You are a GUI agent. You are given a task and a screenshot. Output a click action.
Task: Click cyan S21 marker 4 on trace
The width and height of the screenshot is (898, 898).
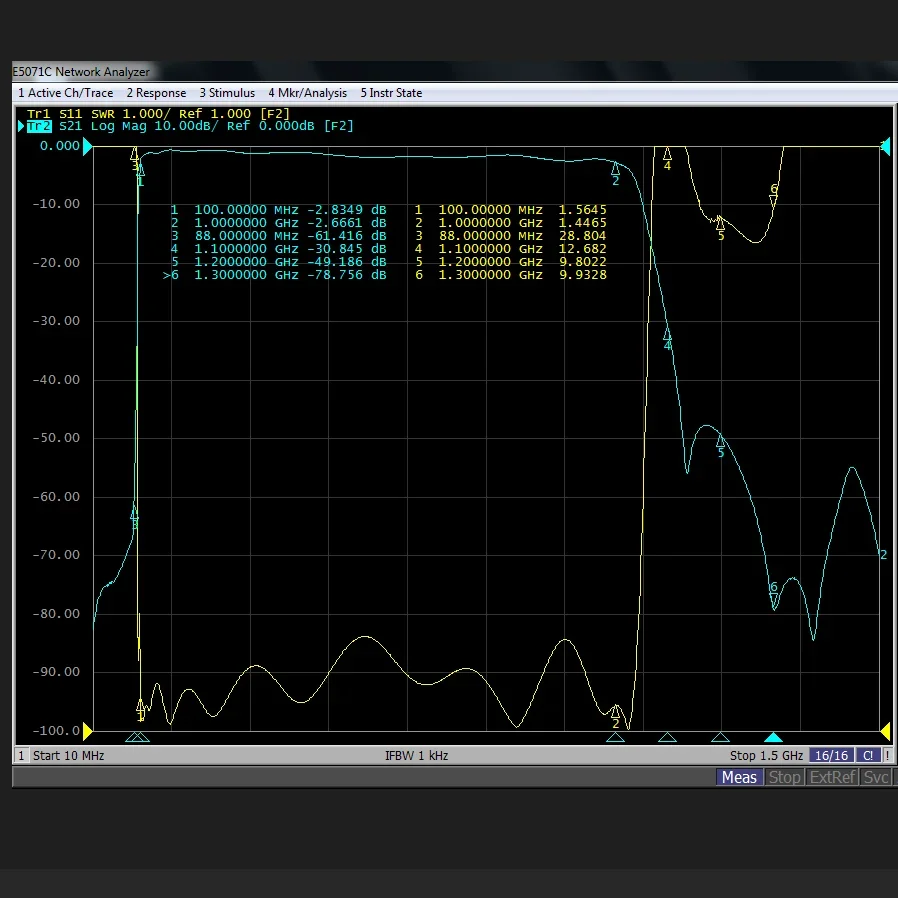pos(667,340)
